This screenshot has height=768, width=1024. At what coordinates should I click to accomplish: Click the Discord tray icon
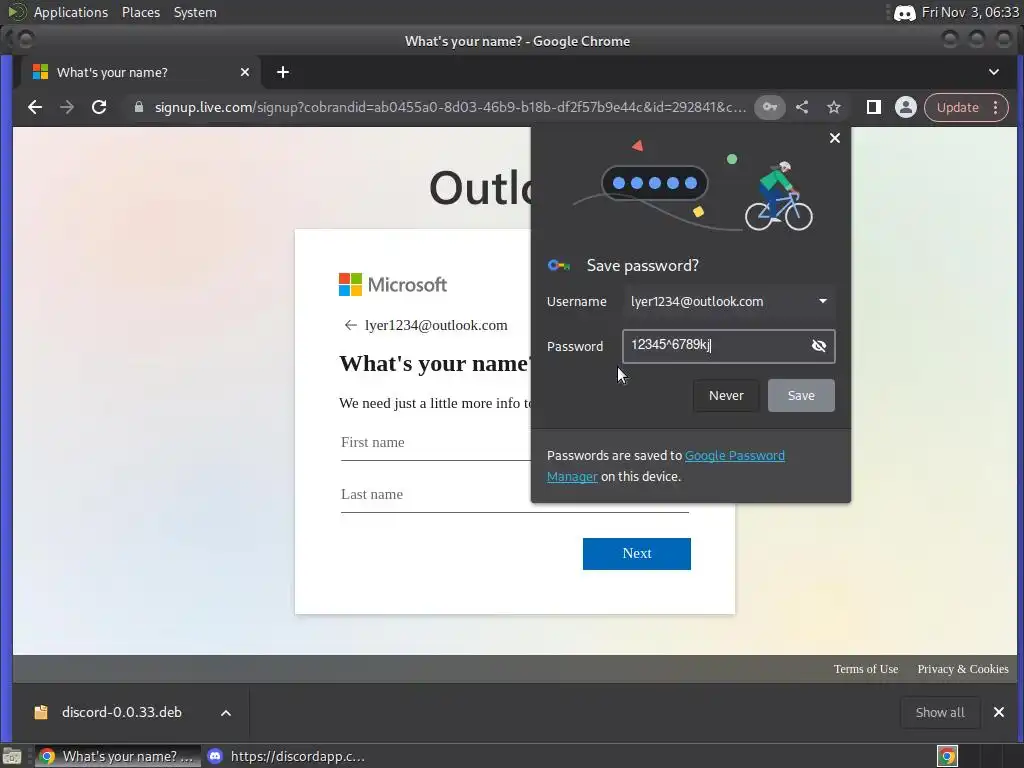(x=904, y=12)
